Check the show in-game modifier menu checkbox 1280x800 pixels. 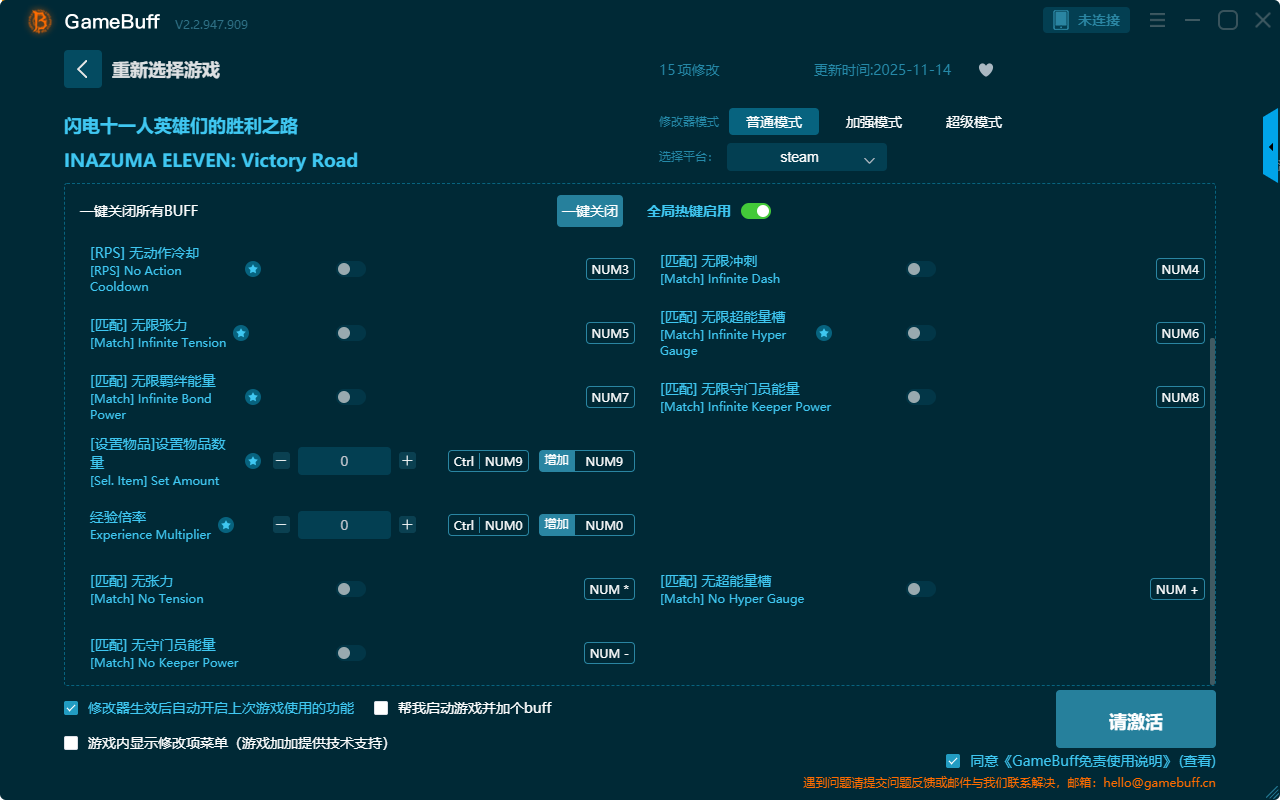(x=71, y=743)
